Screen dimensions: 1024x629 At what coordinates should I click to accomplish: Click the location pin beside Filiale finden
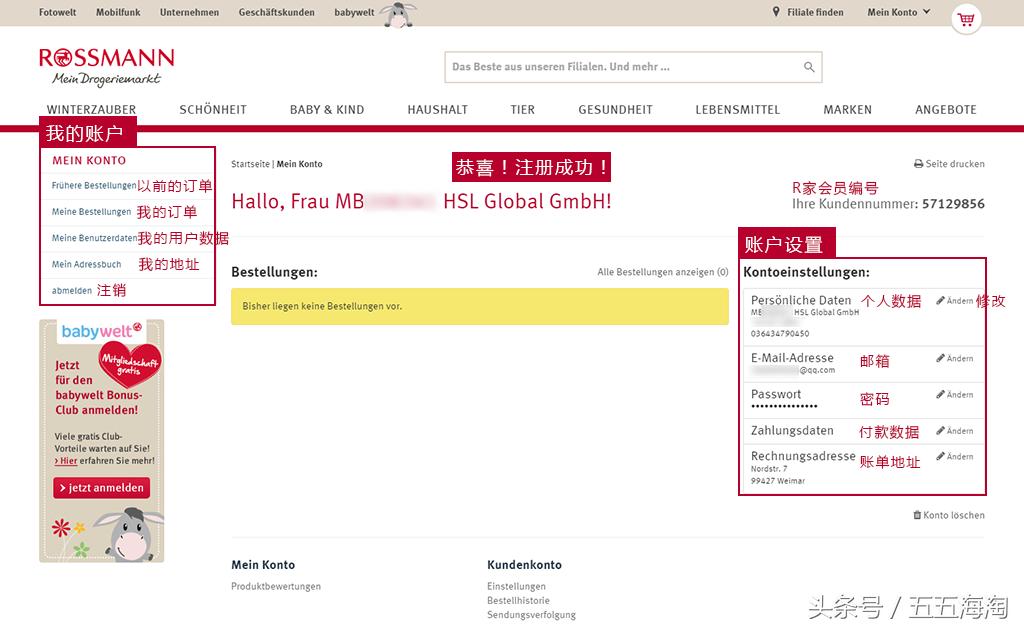coord(777,12)
